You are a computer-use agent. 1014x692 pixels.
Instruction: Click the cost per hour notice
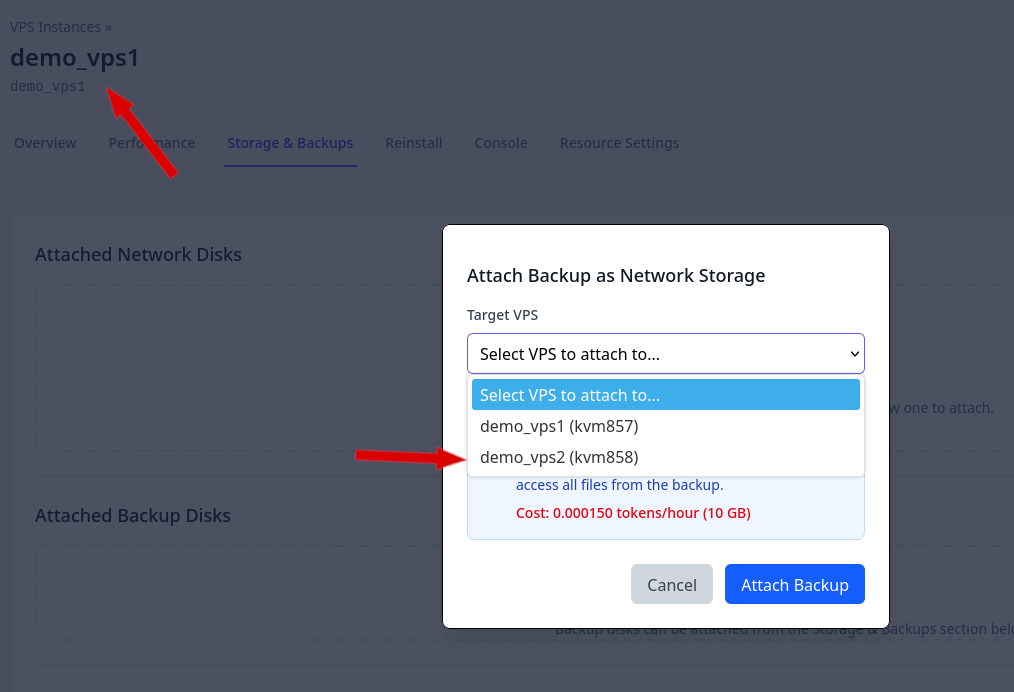631,511
